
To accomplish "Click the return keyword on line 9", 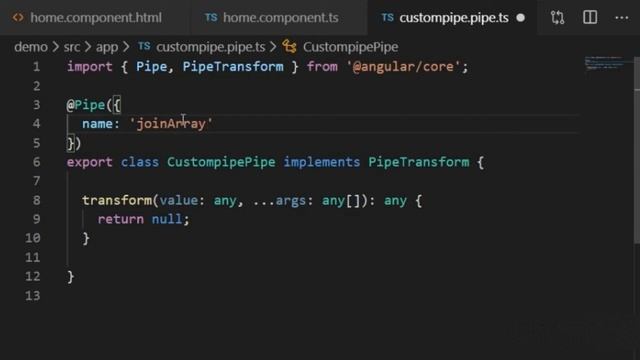I will [x=120, y=219].
